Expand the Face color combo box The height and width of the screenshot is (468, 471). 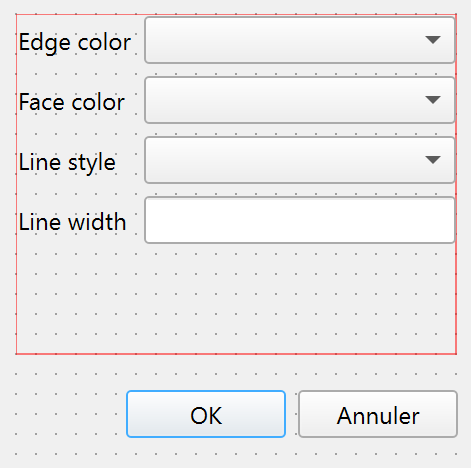point(300,100)
